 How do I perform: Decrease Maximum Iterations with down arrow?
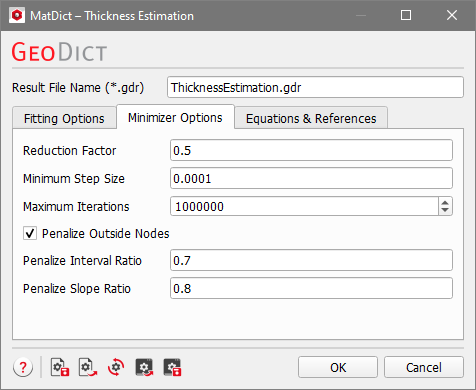445,210
